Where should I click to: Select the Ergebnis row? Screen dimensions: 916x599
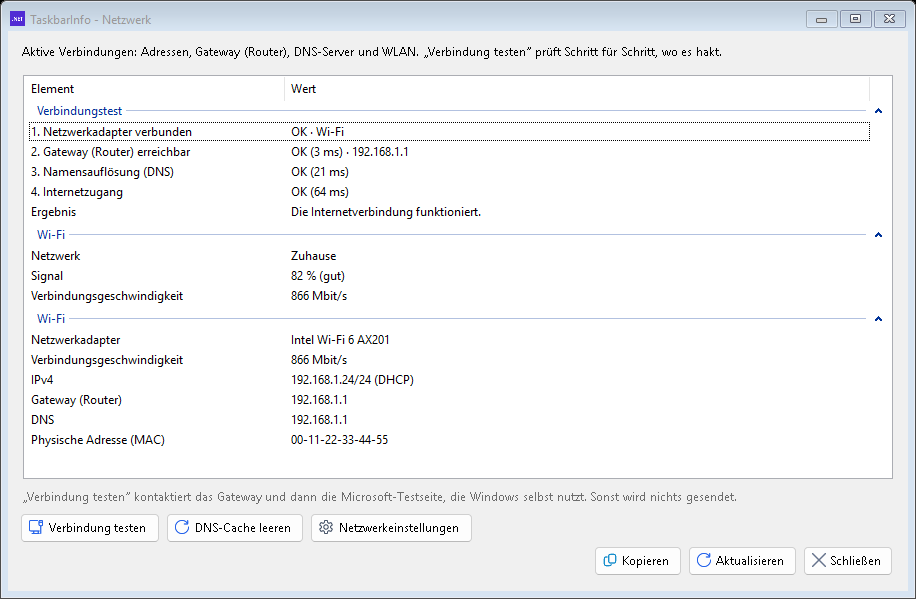tap(449, 212)
